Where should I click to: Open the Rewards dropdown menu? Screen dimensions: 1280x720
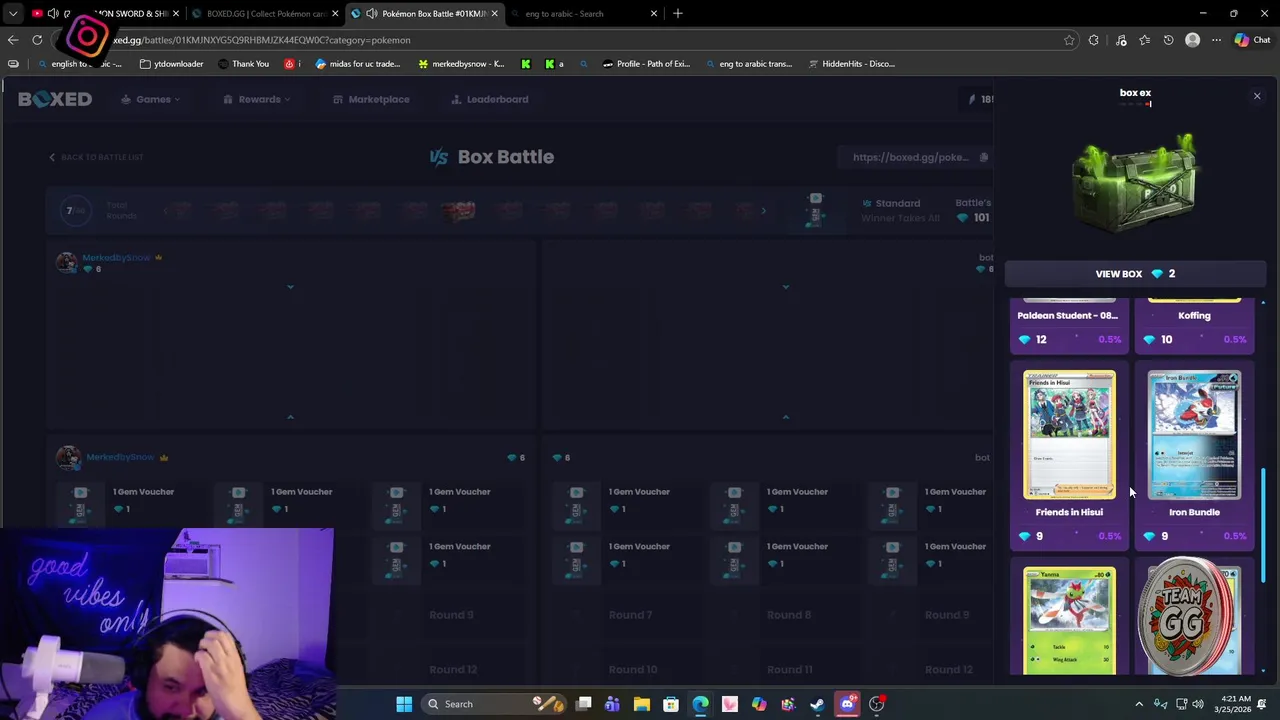coord(257,99)
